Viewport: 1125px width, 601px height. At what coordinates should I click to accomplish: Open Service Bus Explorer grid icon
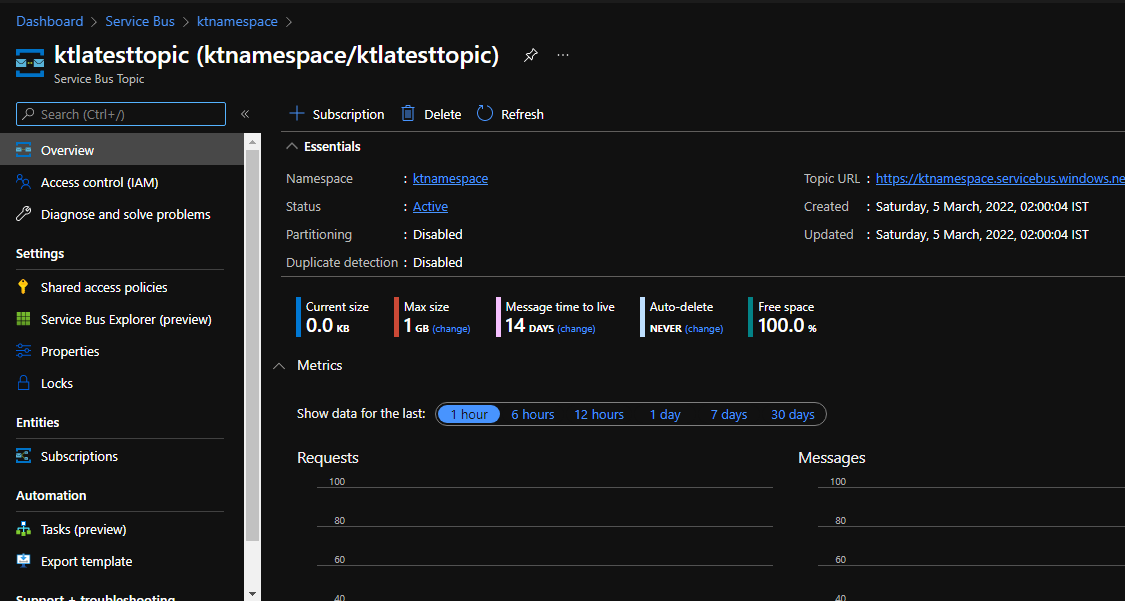24,319
